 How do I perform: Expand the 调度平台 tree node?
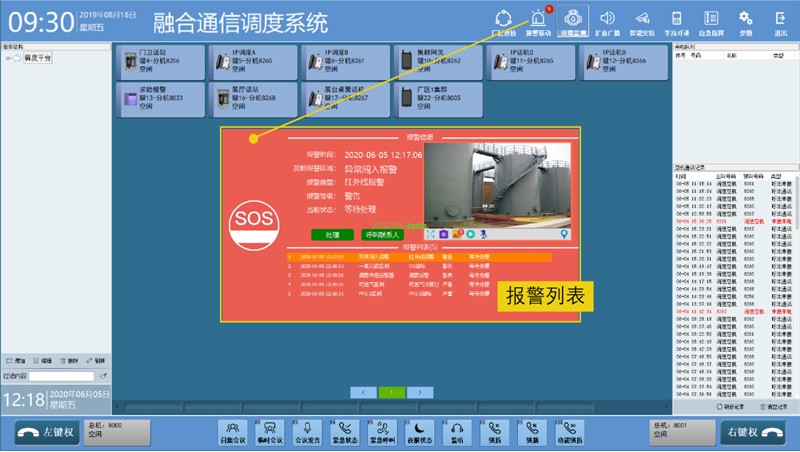[x=8, y=58]
